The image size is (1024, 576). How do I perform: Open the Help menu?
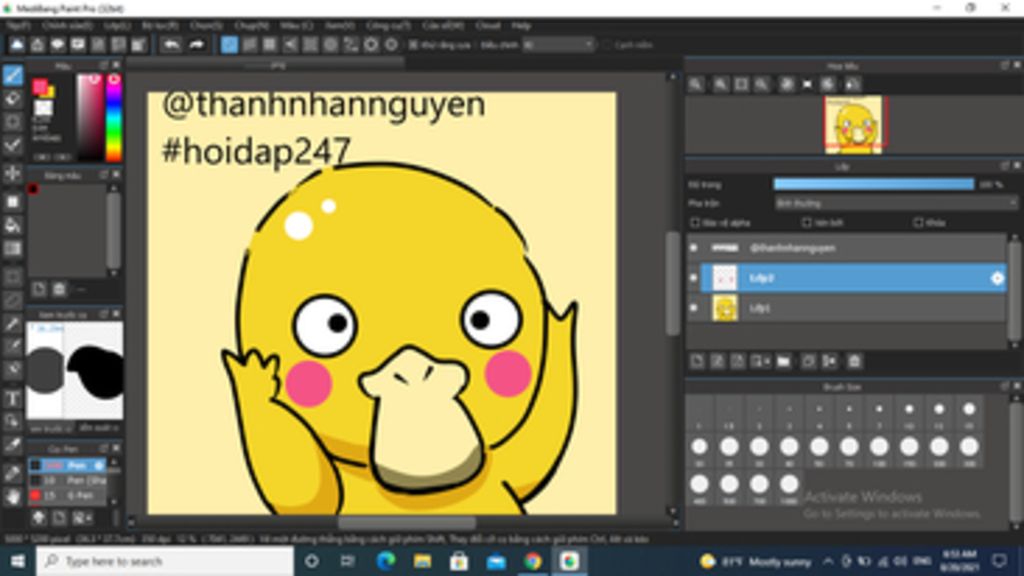coord(521,25)
